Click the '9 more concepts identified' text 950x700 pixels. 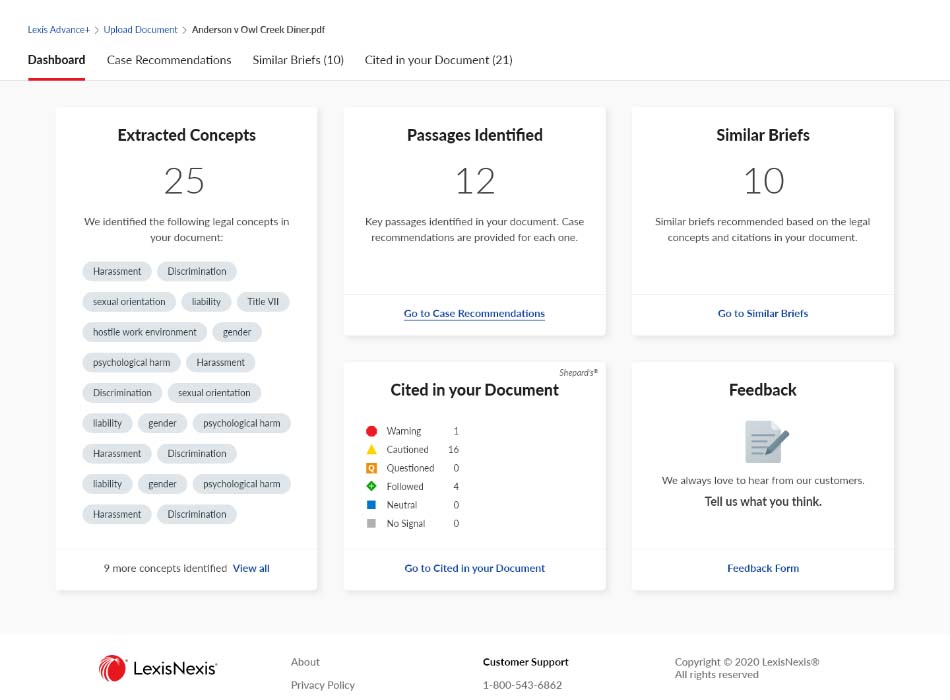pyautogui.click(x=165, y=568)
